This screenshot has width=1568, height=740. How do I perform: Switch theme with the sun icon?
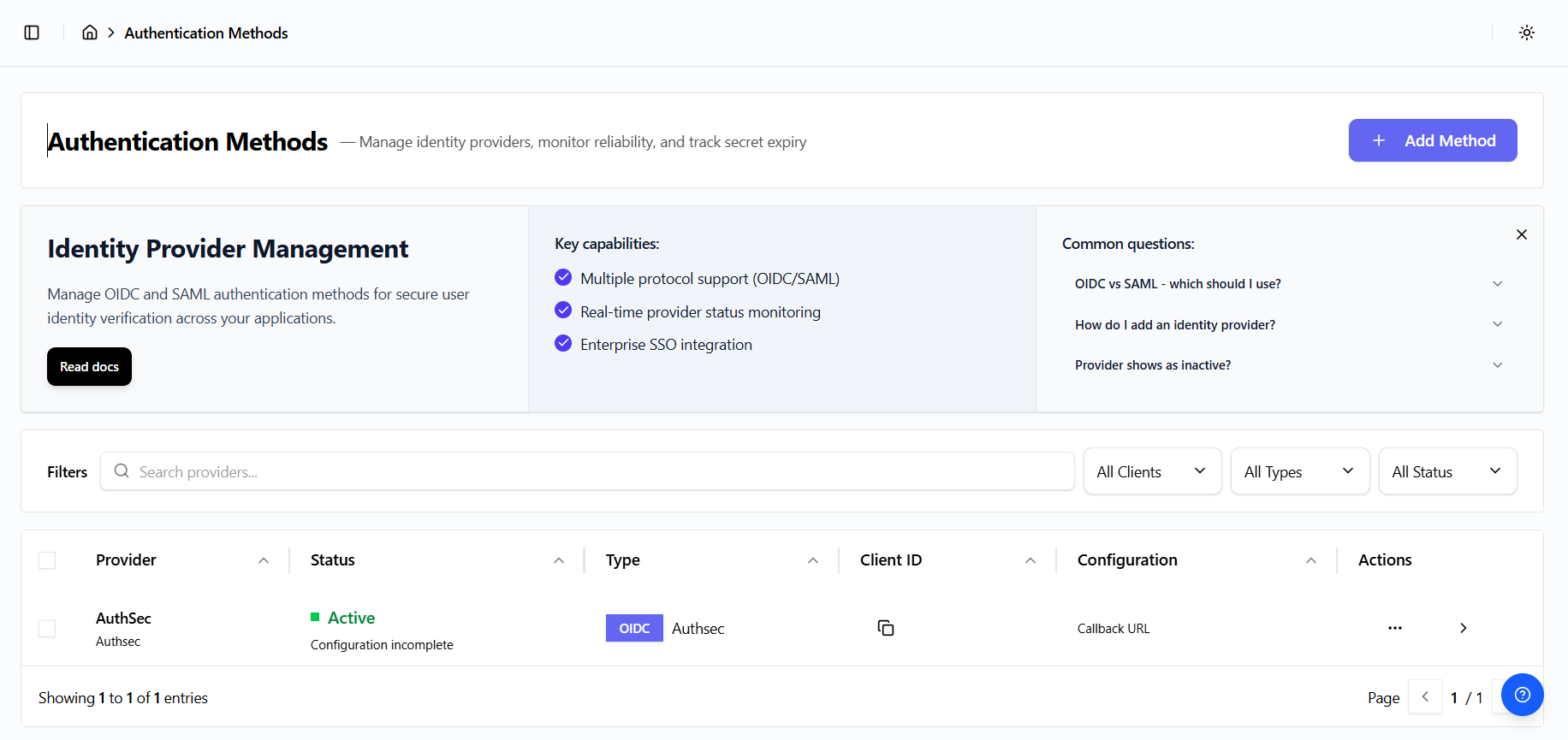[x=1527, y=33]
